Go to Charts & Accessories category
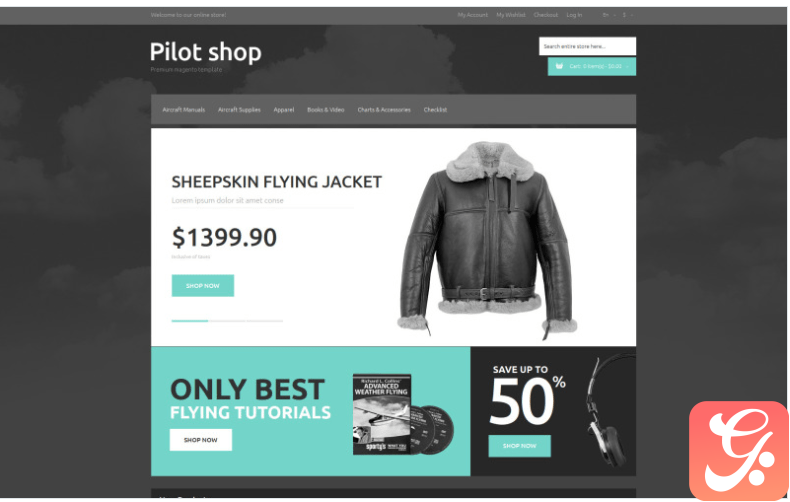This screenshot has width=790, height=502. coord(384,110)
